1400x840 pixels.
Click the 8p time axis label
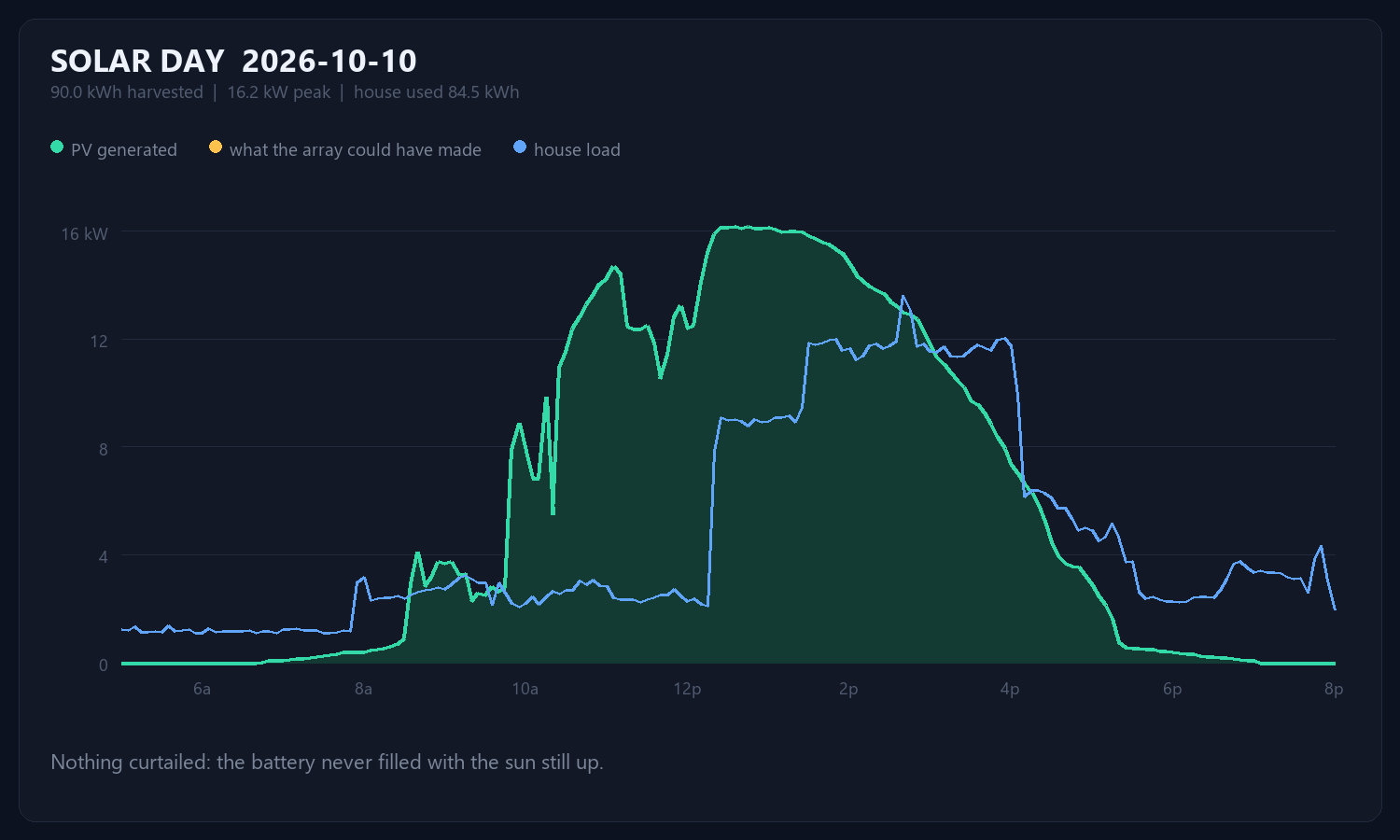[1334, 690]
